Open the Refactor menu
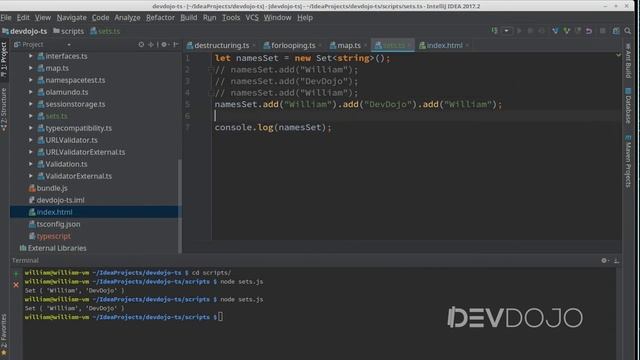 pos(160,18)
